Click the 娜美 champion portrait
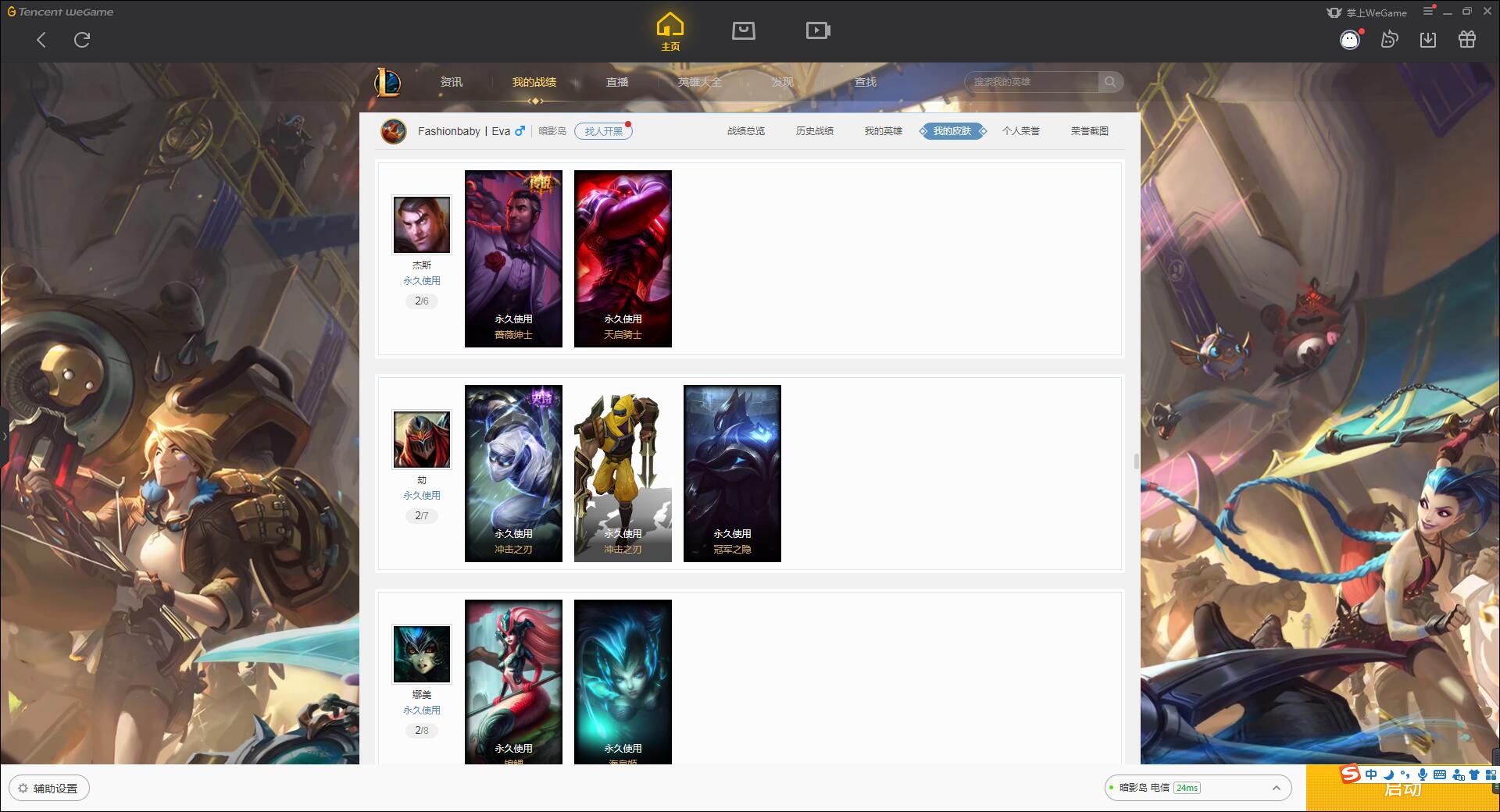1500x812 pixels. point(422,654)
